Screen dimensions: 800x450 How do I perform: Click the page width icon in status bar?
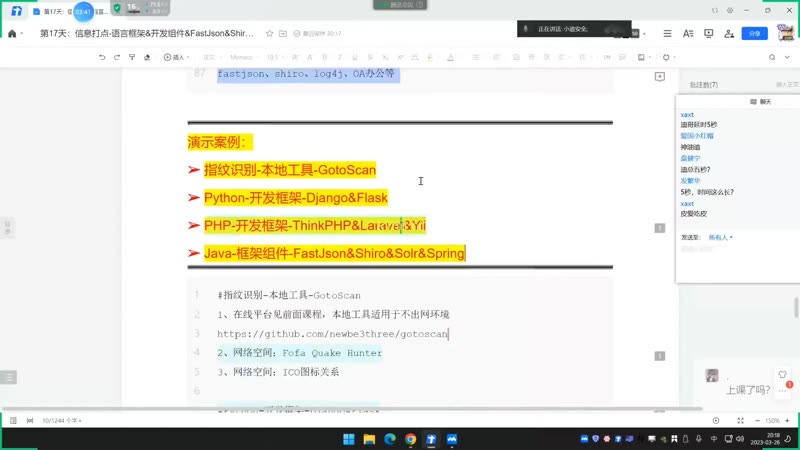(30, 420)
